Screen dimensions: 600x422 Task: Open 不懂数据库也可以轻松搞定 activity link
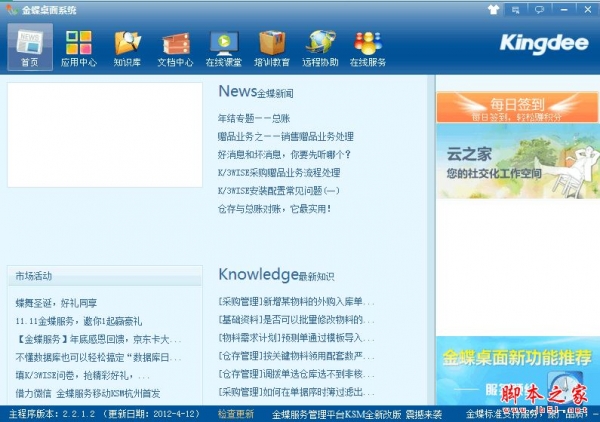(98, 358)
